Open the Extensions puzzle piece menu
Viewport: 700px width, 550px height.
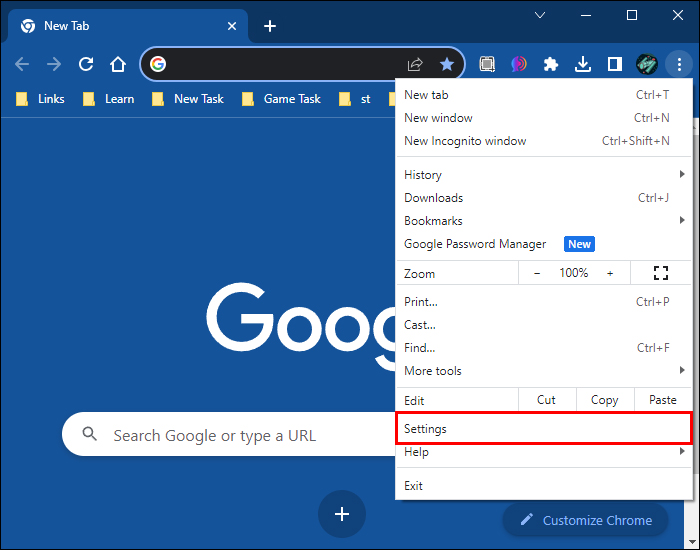pyautogui.click(x=550, y=64)
